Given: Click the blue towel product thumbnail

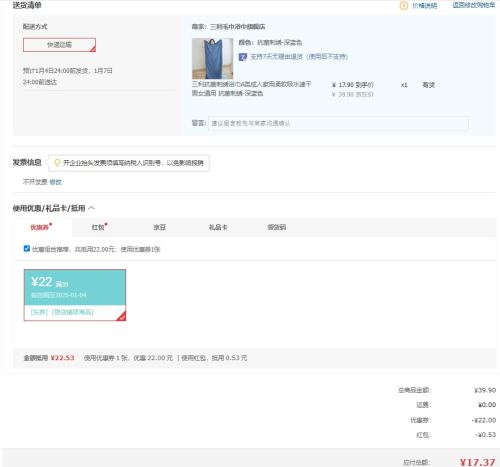Looking at the screenshot, I should [x=212, y=58].
